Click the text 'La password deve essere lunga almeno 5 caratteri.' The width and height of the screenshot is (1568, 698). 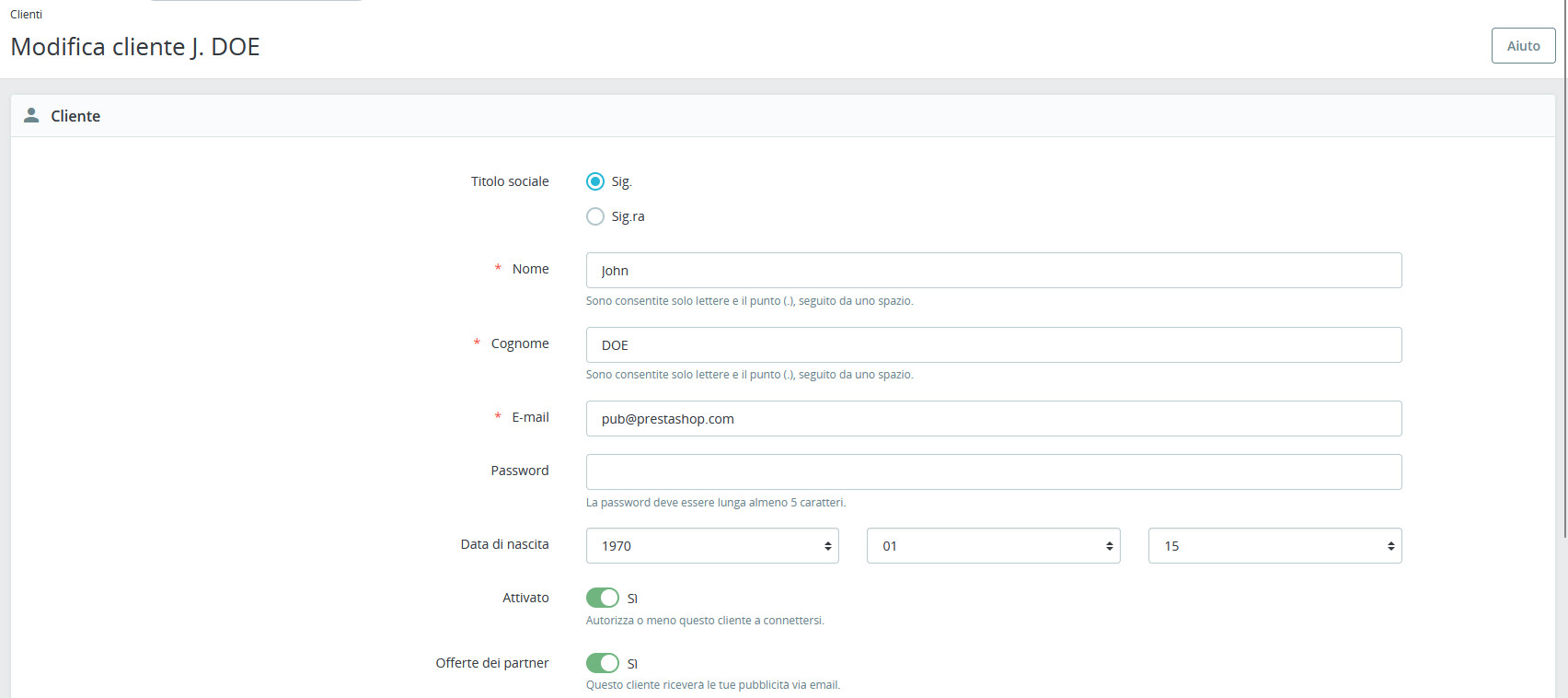(x=716, y=503)
